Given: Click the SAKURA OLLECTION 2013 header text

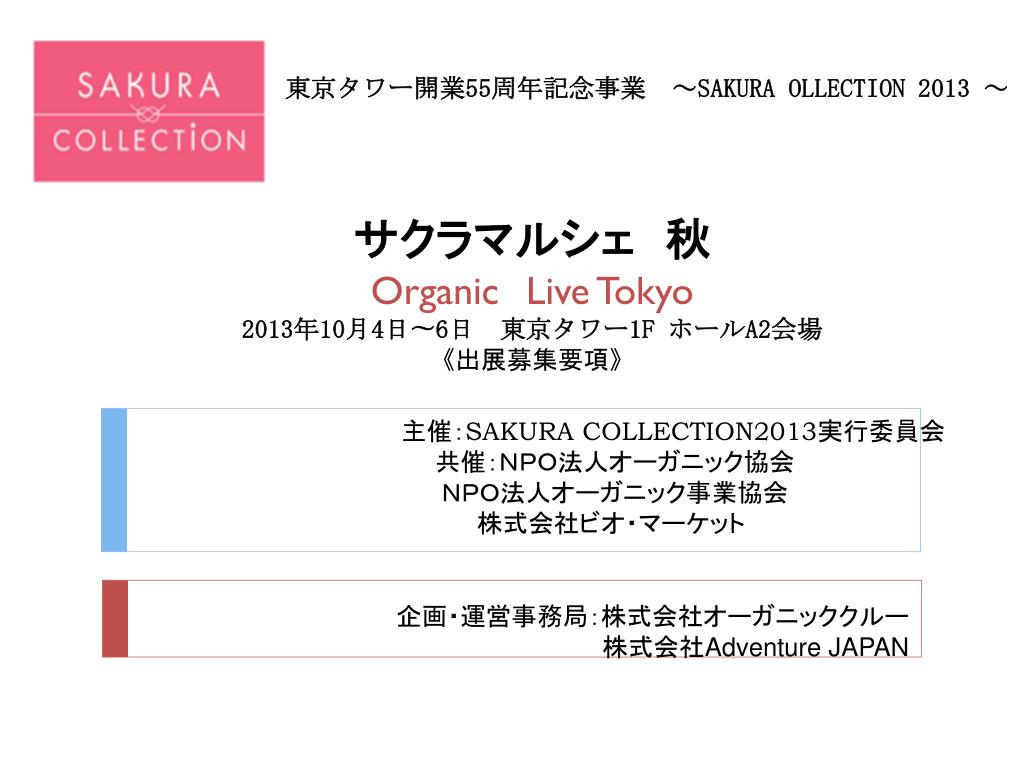Looking at the screenshot, I should [833, 88].
